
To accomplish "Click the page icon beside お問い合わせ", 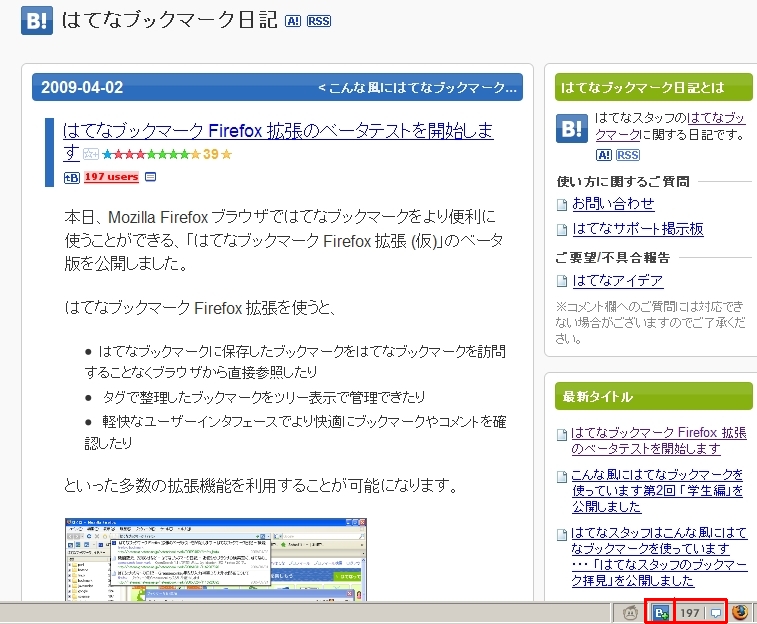I will [562, 205].
